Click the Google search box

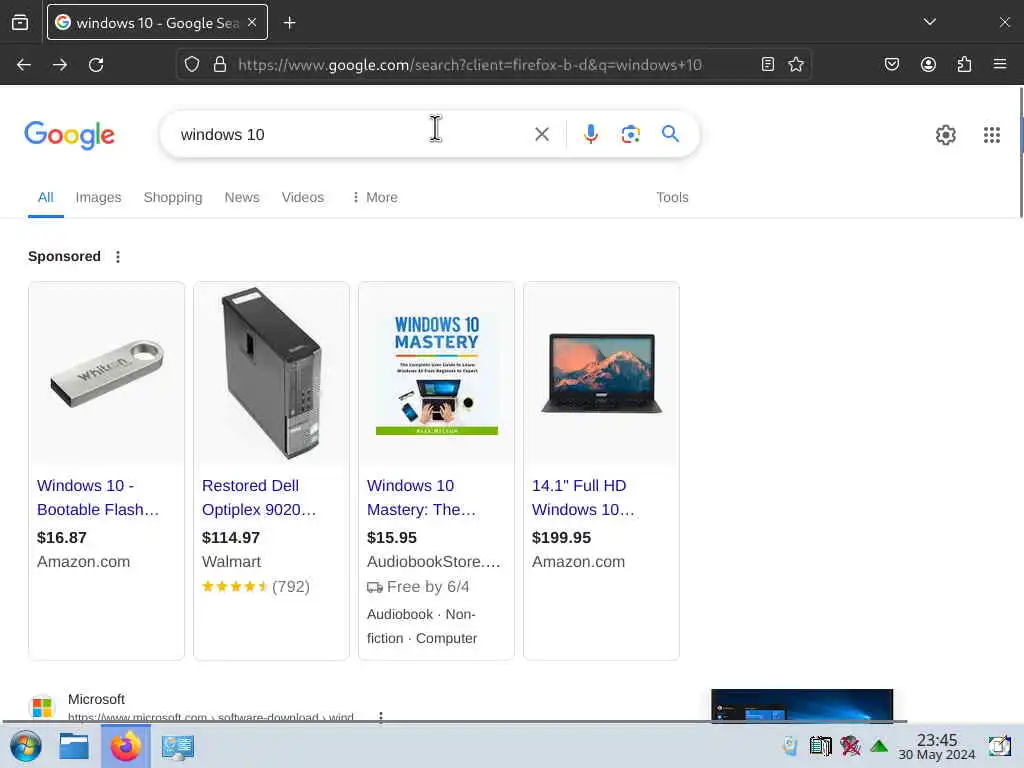point(353,135)
